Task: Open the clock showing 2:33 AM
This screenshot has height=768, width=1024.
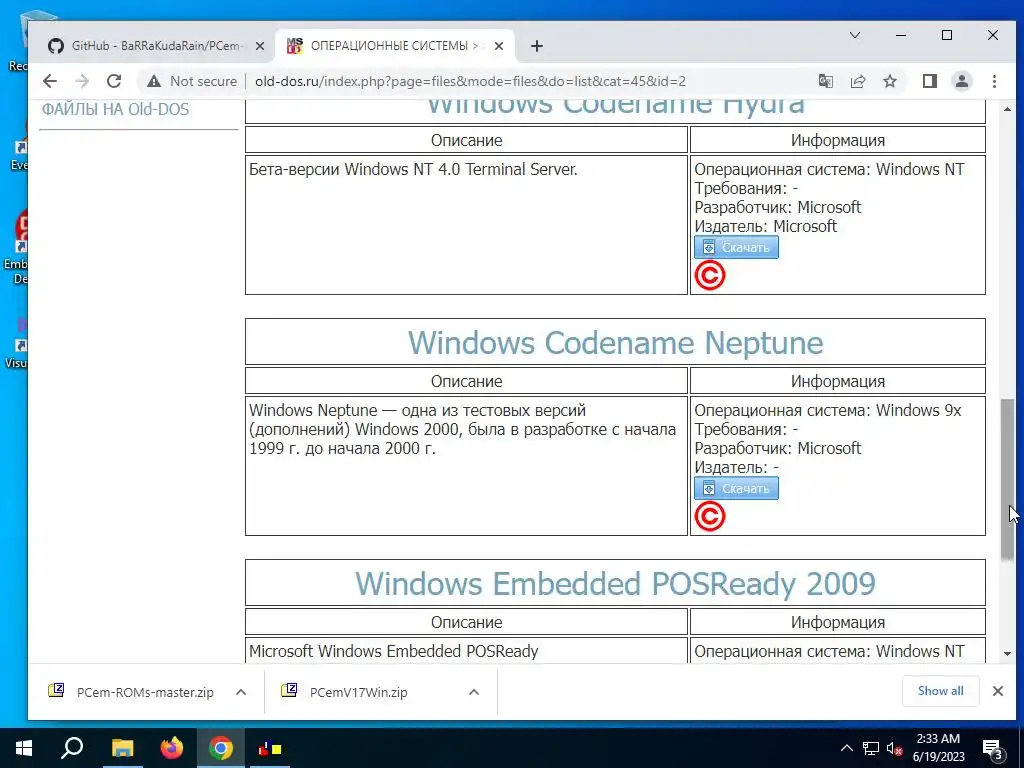Action: pyautogui.click(x=938, y=748)
